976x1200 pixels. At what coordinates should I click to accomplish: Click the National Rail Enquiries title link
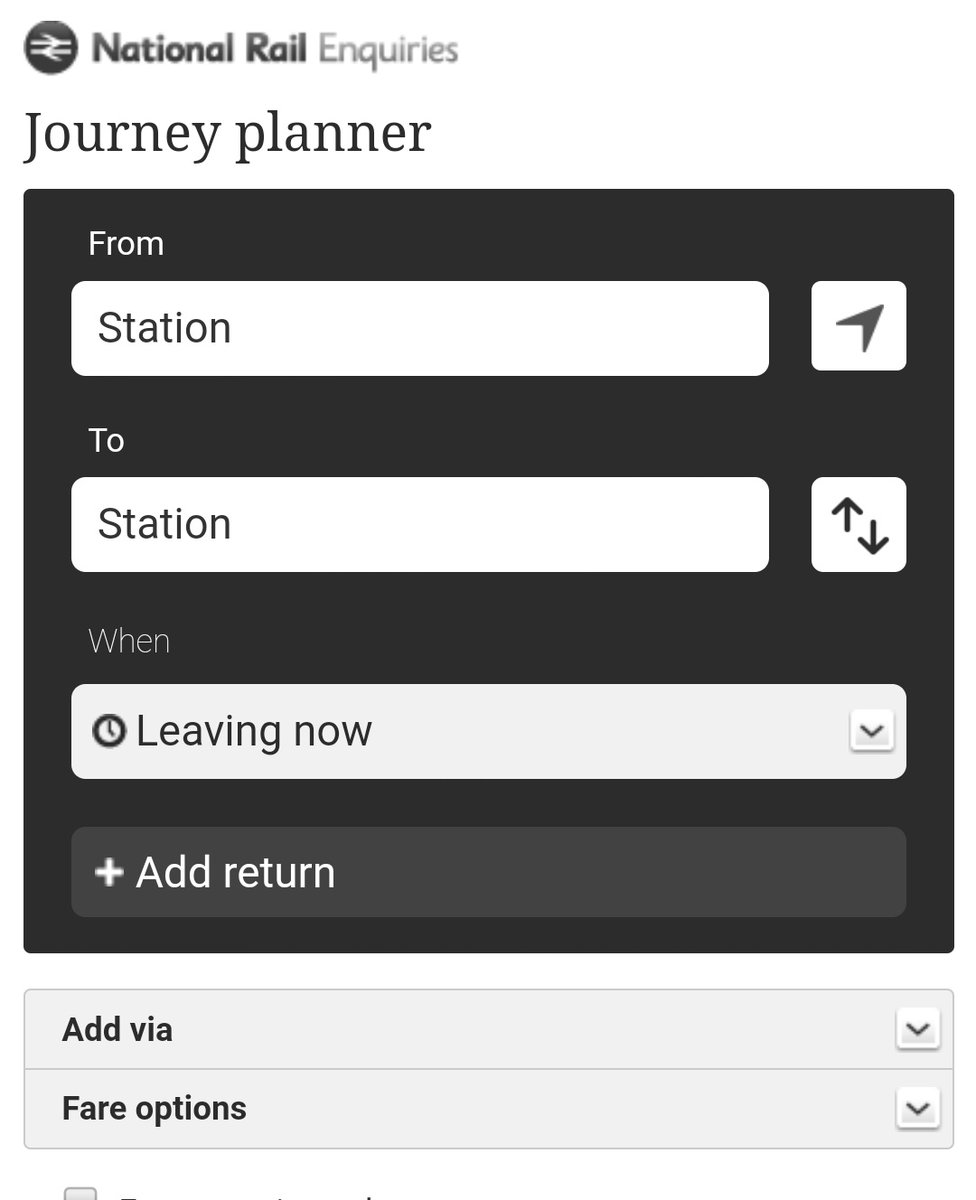coord(275,49)
